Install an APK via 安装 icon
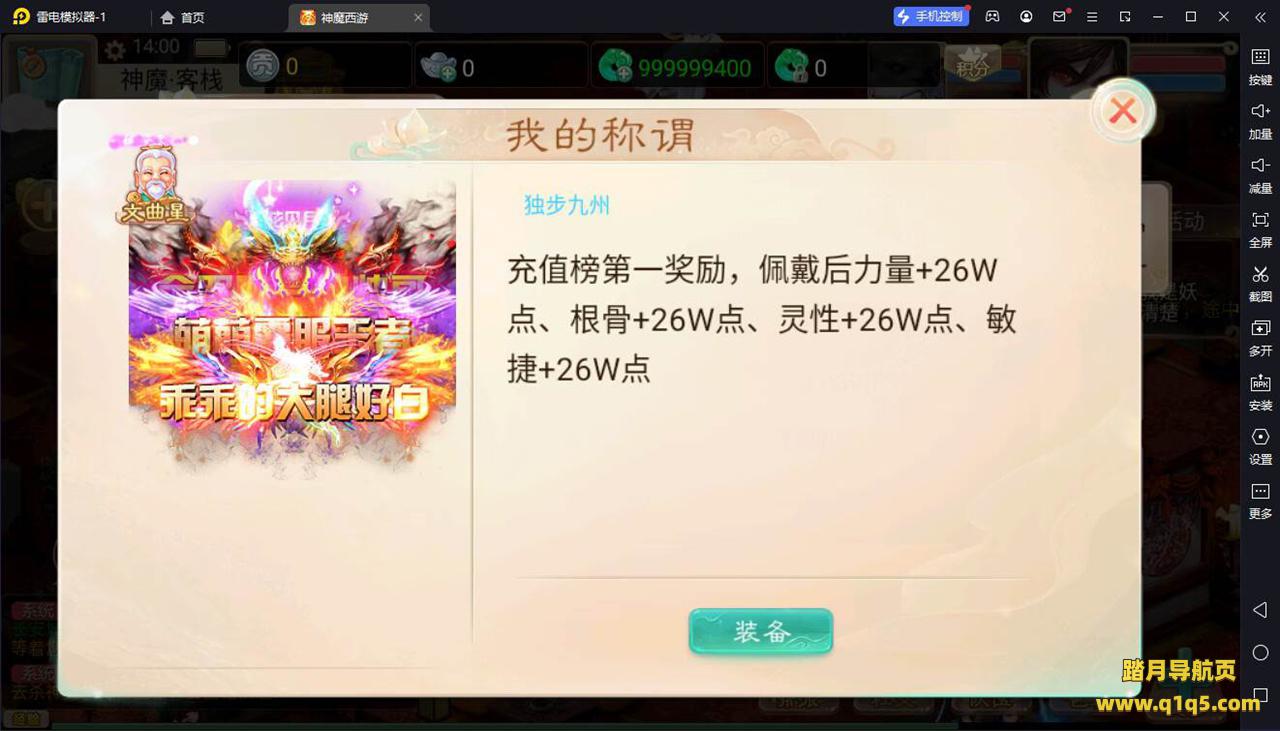Image resolution: width=1280 pixels, height=731 pixels. (x=1260, y=392)
